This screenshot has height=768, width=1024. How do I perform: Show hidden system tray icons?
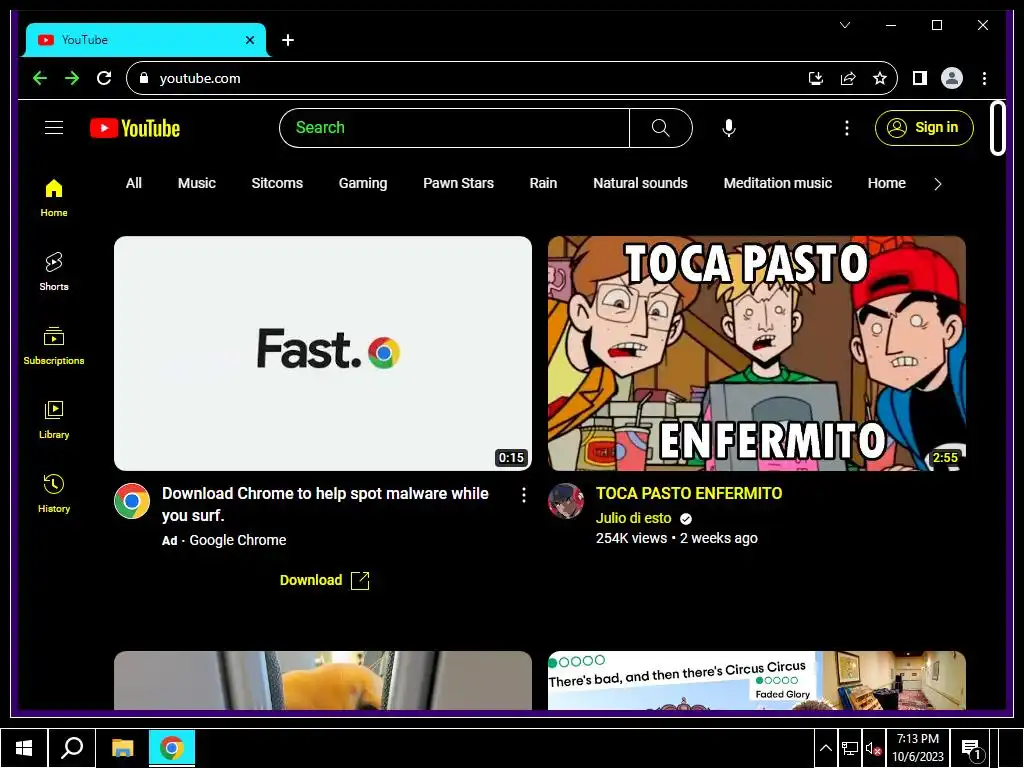[x=825, y=748]
